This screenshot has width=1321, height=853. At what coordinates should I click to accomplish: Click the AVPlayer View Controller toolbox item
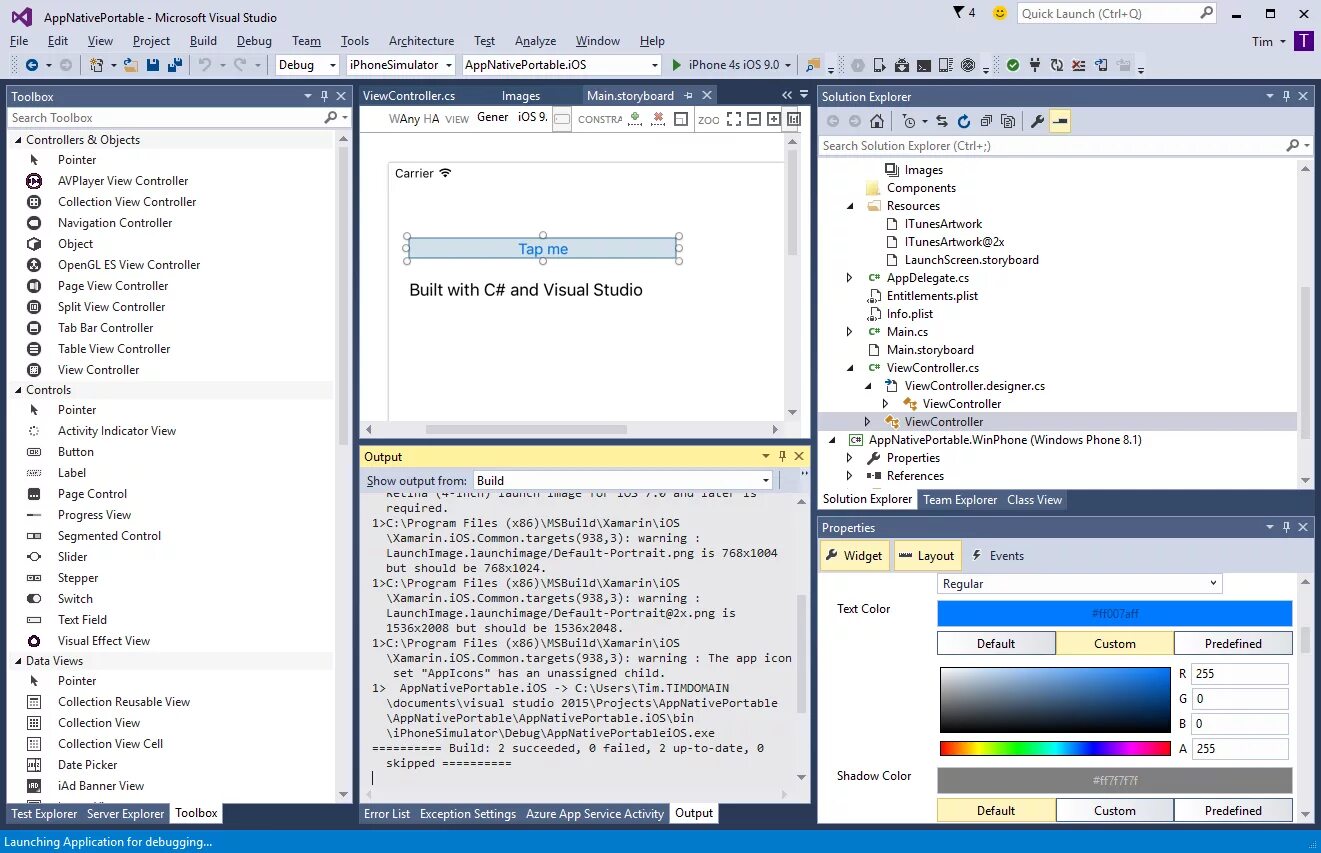pyautogui.click(x=123, y=181)
